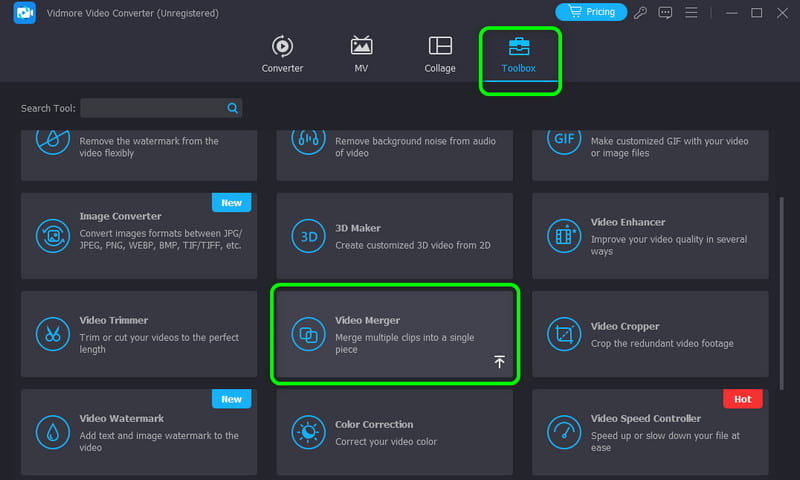The image size is (800, 480).
Task: Click the register key icon
Action: click(641, 13)
